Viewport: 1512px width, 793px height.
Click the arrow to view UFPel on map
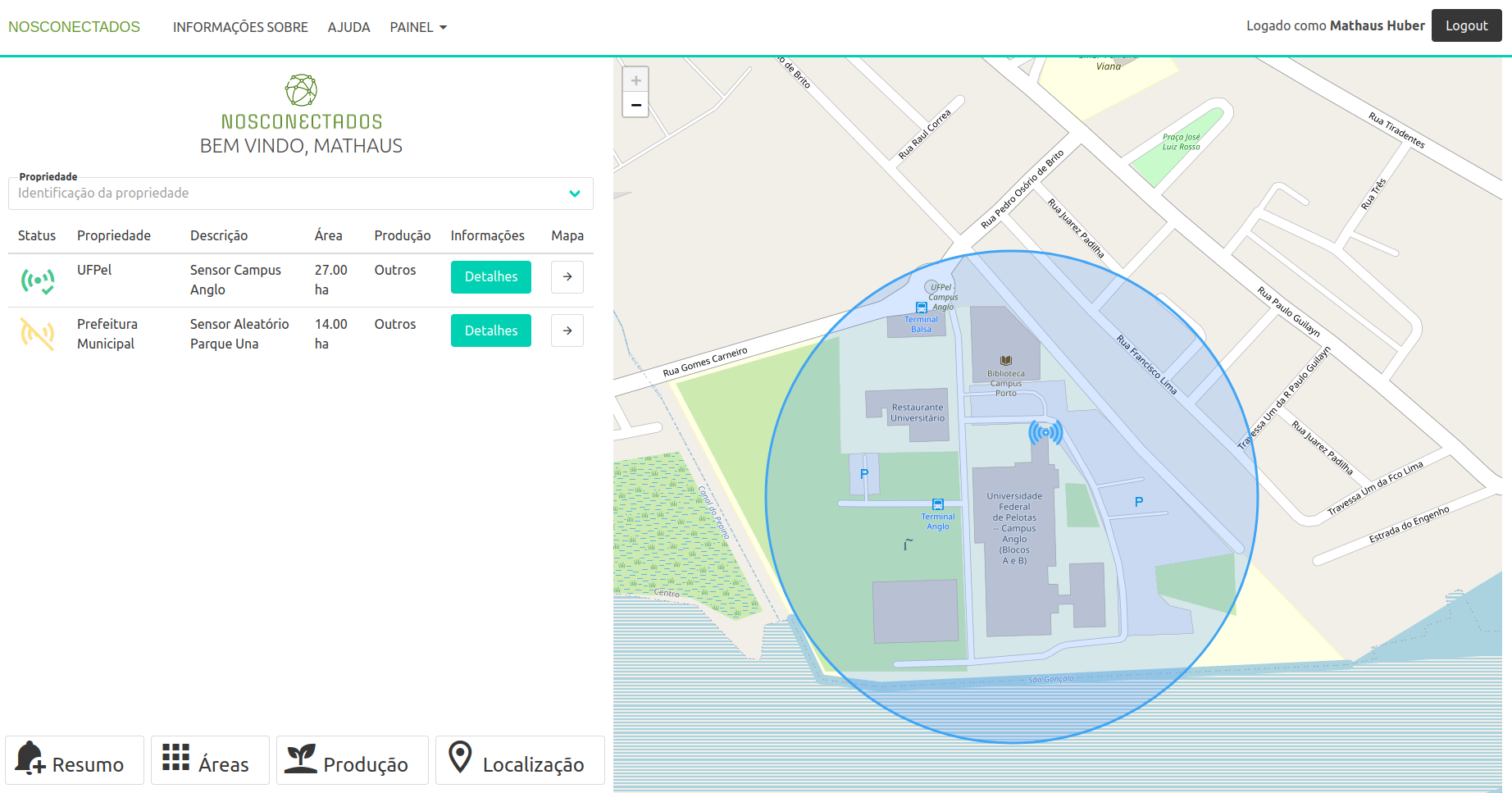click(567, 277)
